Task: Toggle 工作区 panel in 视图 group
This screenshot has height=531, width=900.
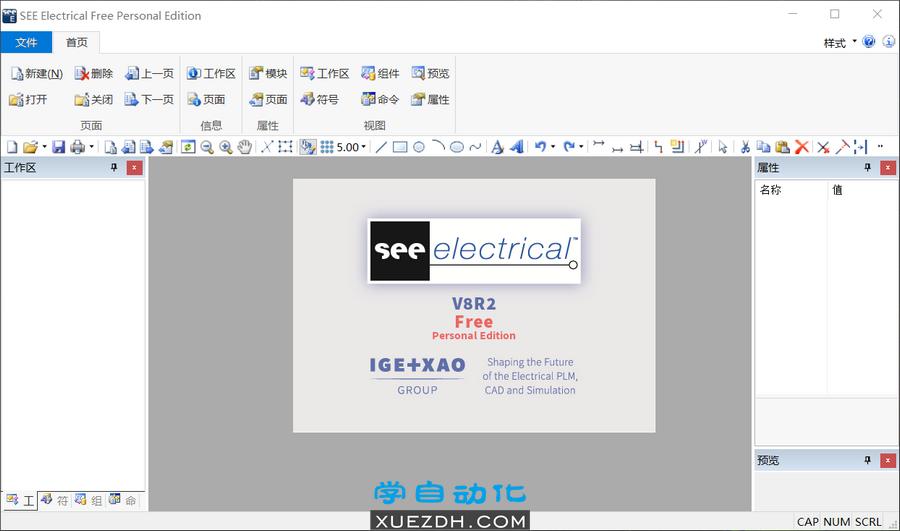Action: coord(325,73)
